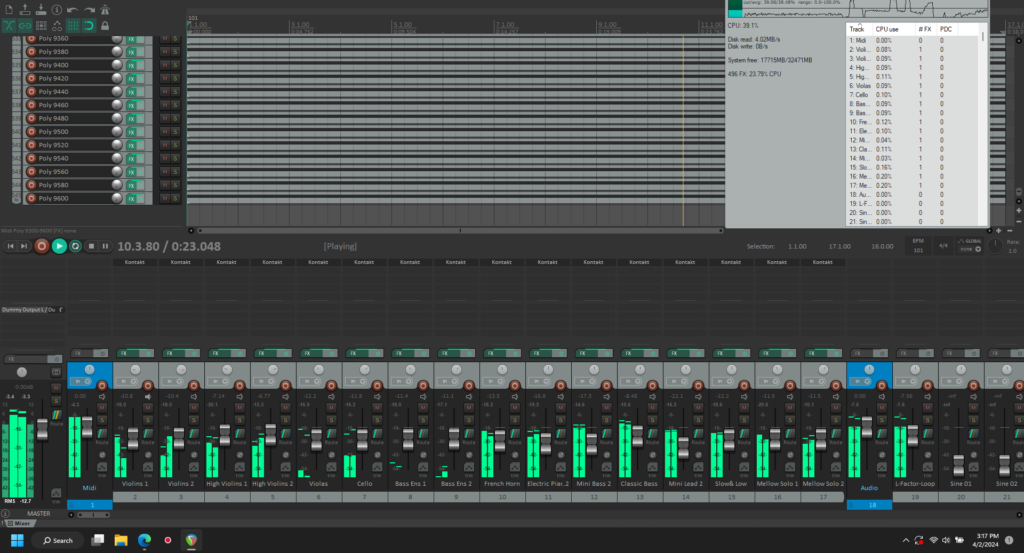Toggle the transport Repeat button
1024x553 pixels.
click(75, 246)
